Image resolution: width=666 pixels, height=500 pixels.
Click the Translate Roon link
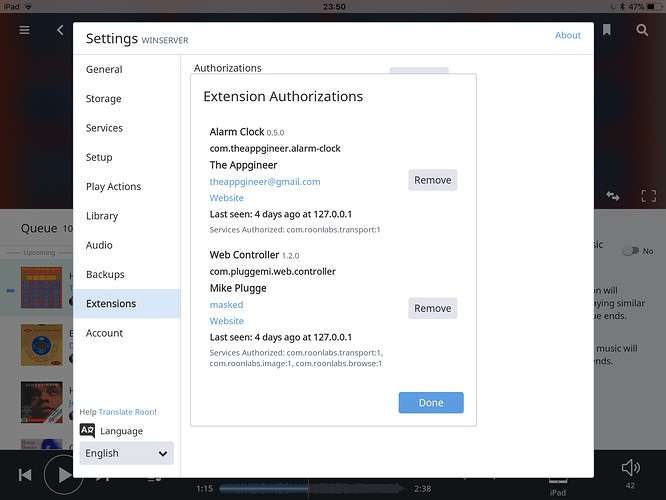(127, 412)
